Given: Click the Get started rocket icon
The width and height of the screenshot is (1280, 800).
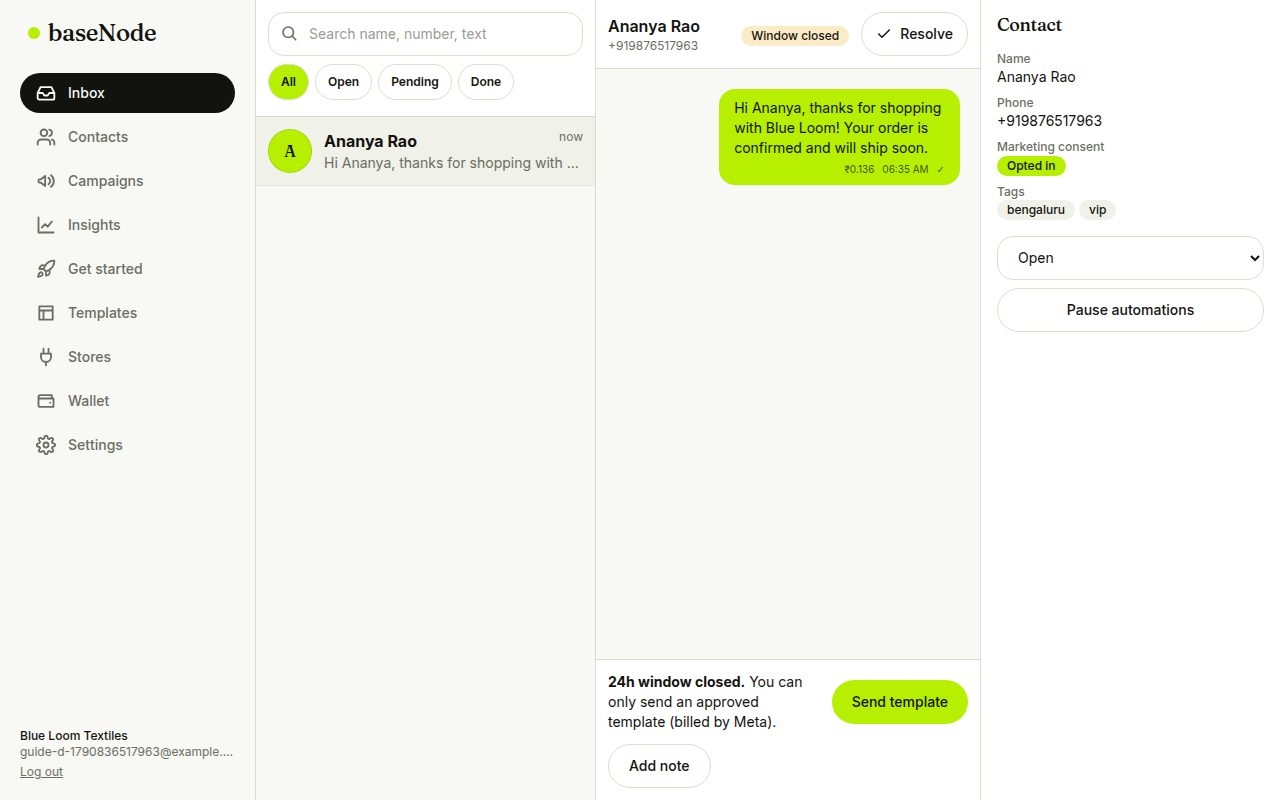Looking at the screenshot, I should click(46, 269).
